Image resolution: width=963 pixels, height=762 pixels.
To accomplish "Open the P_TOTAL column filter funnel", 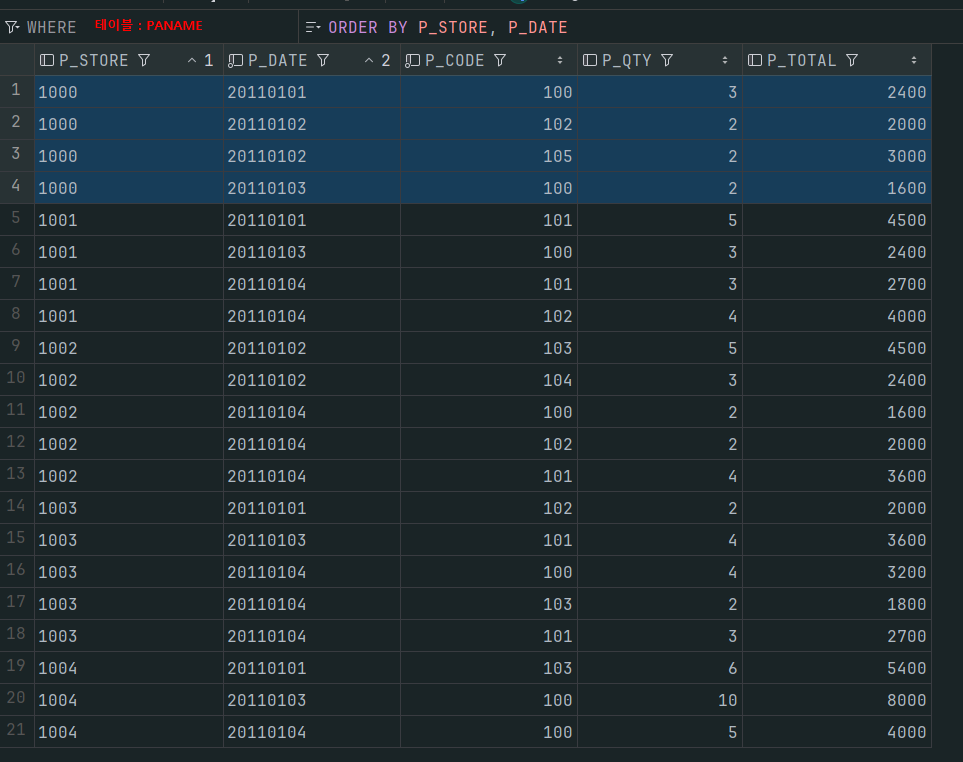I will tap(852, 60).
